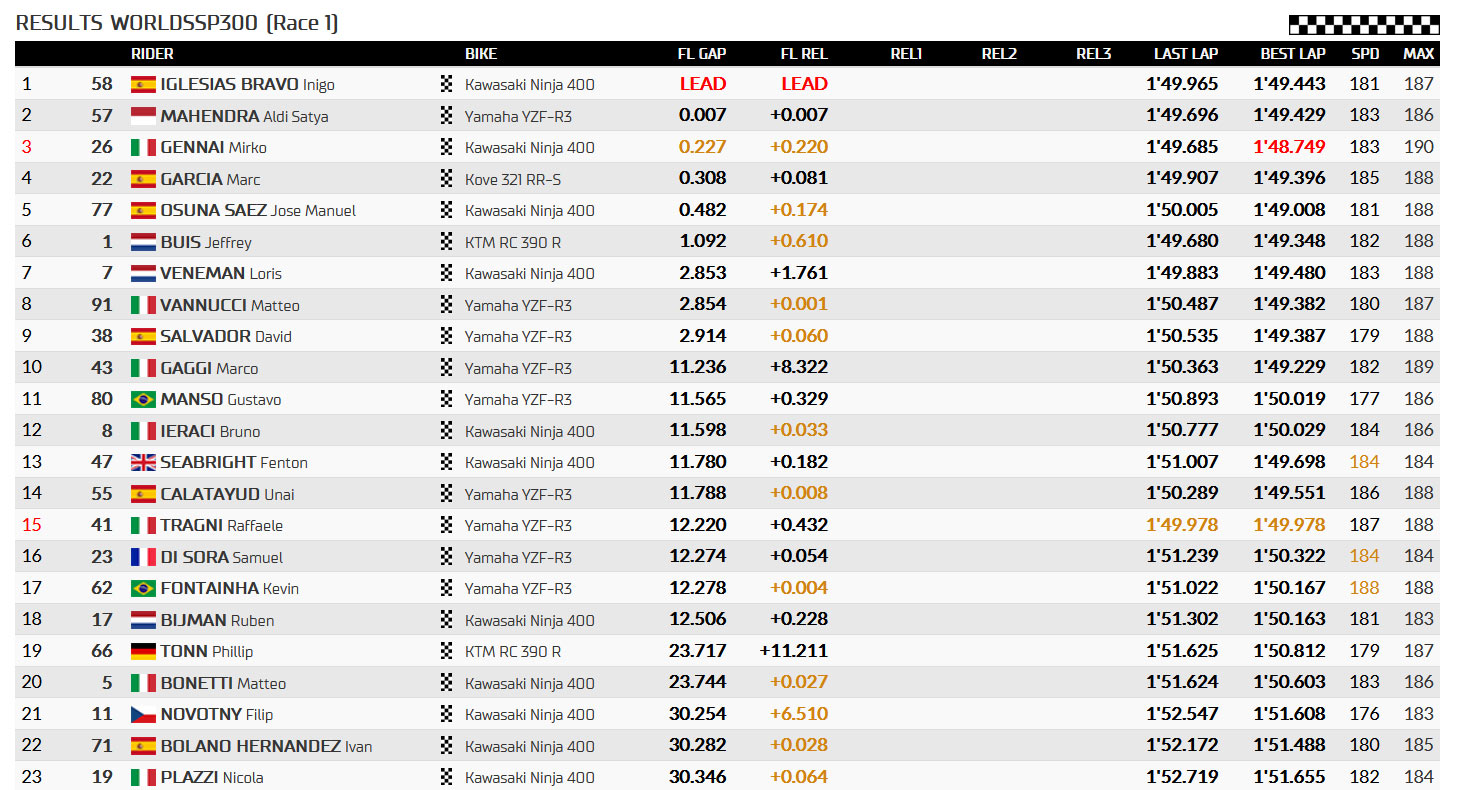Click the Spanish flag beside IGLESIAS BRAVO Inigo
This screenshot has width=1460, height=790.
coord(143,84)
